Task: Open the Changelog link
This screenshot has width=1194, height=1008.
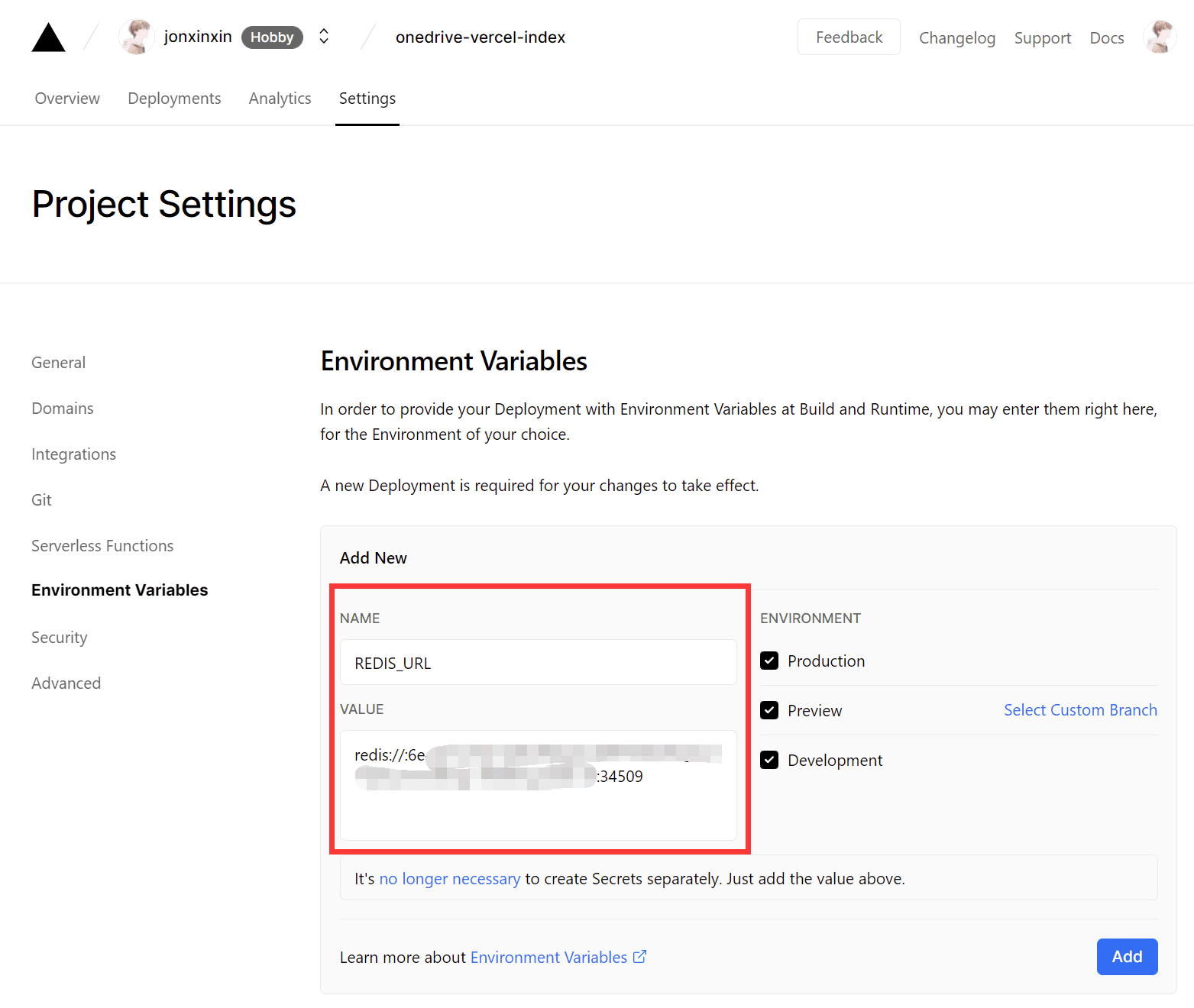Action: pos(957,38)
